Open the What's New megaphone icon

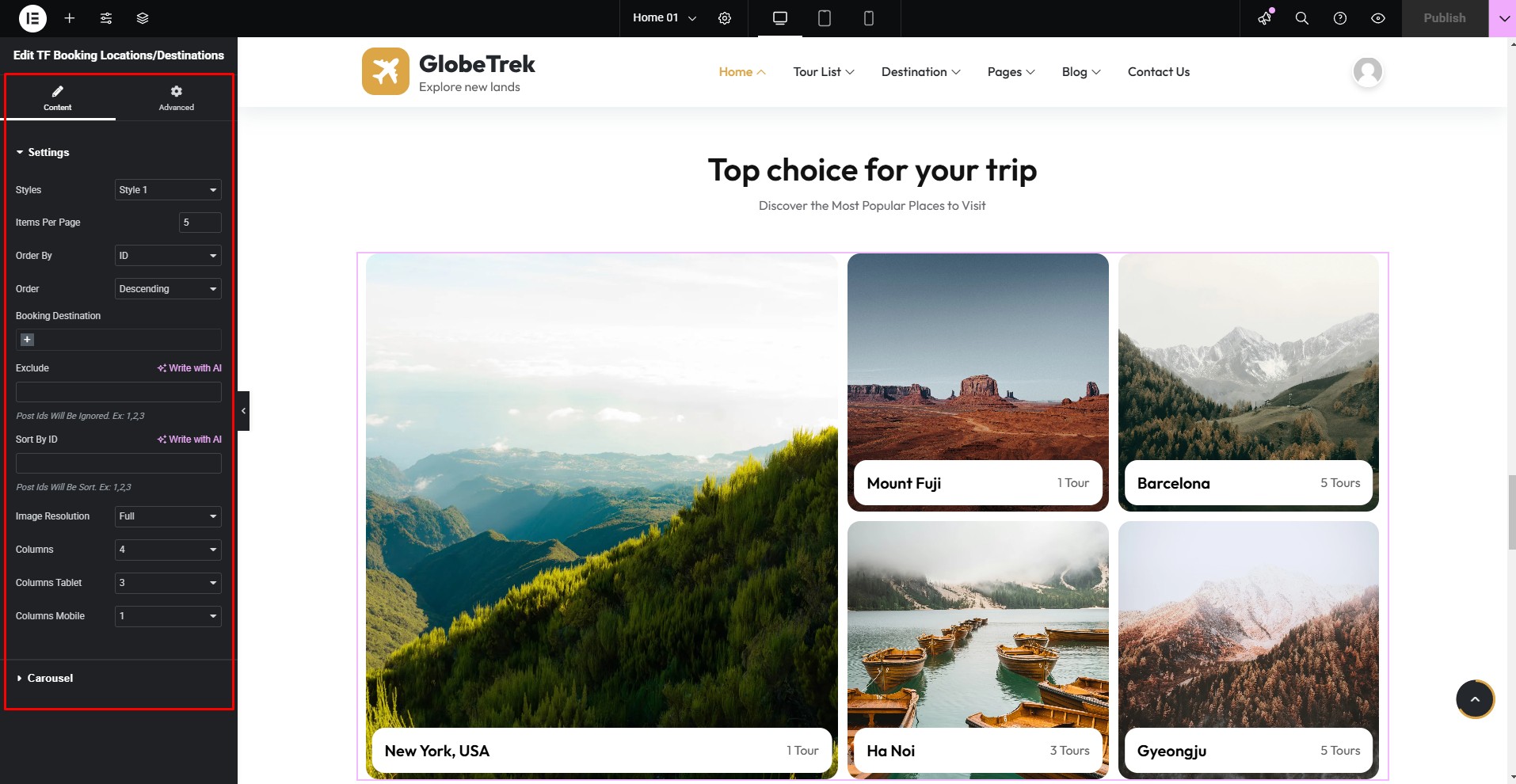(1265, 17)
